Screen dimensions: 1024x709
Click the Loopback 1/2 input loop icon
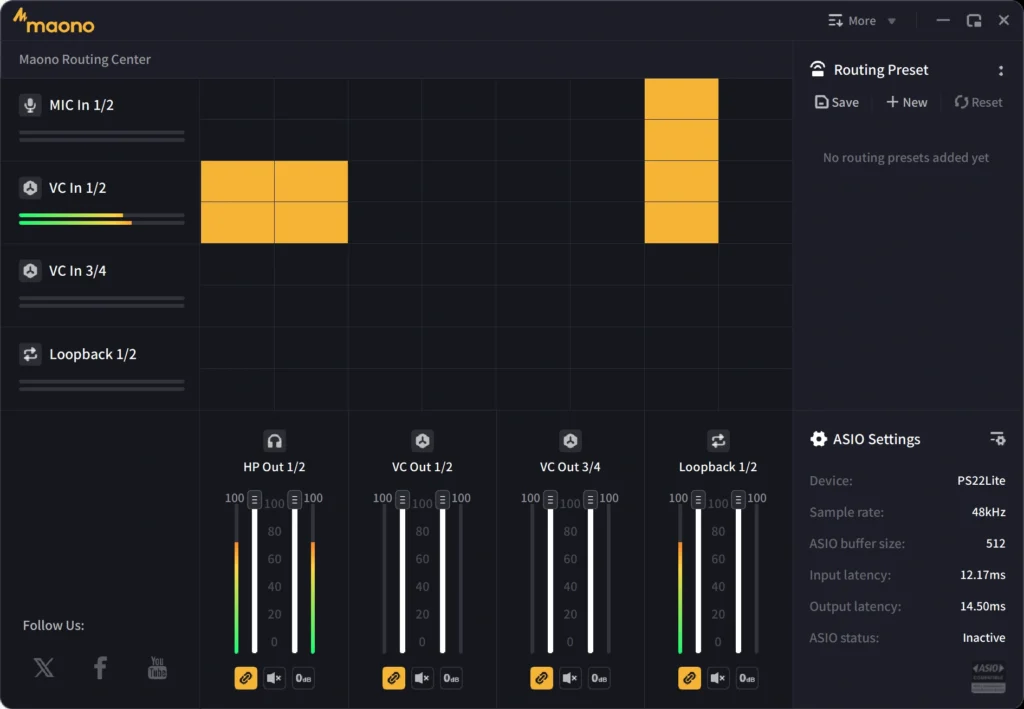[30, 354]
